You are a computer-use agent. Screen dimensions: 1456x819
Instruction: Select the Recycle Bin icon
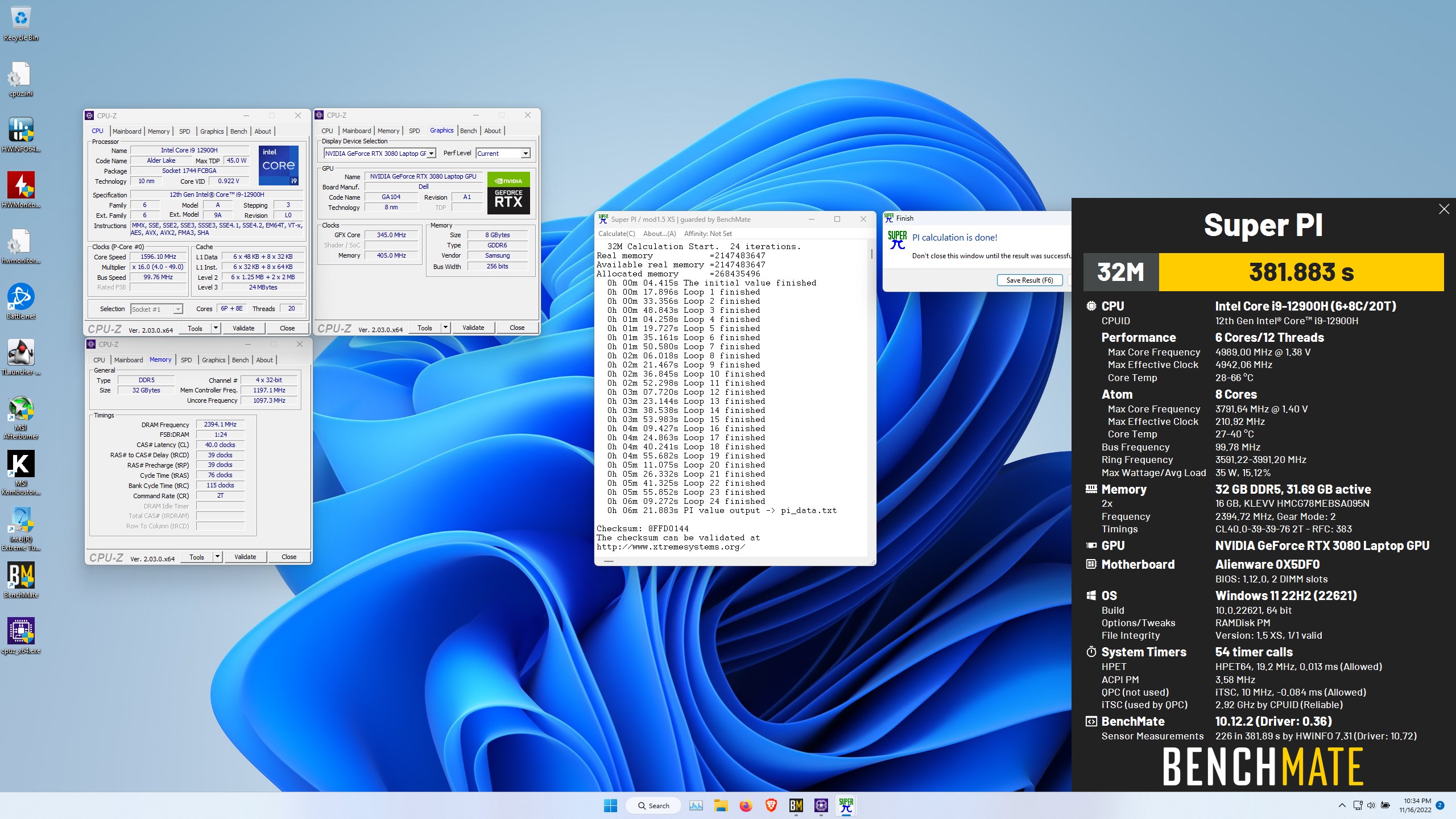21,24
